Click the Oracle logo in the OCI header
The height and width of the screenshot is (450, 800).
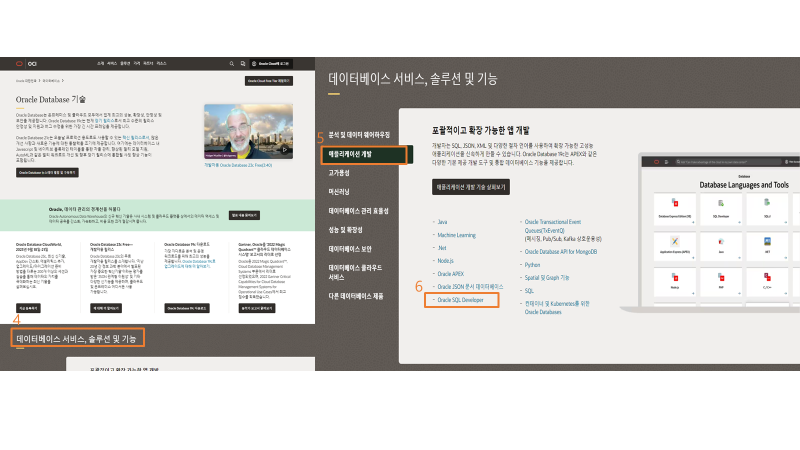pos(19,64)
